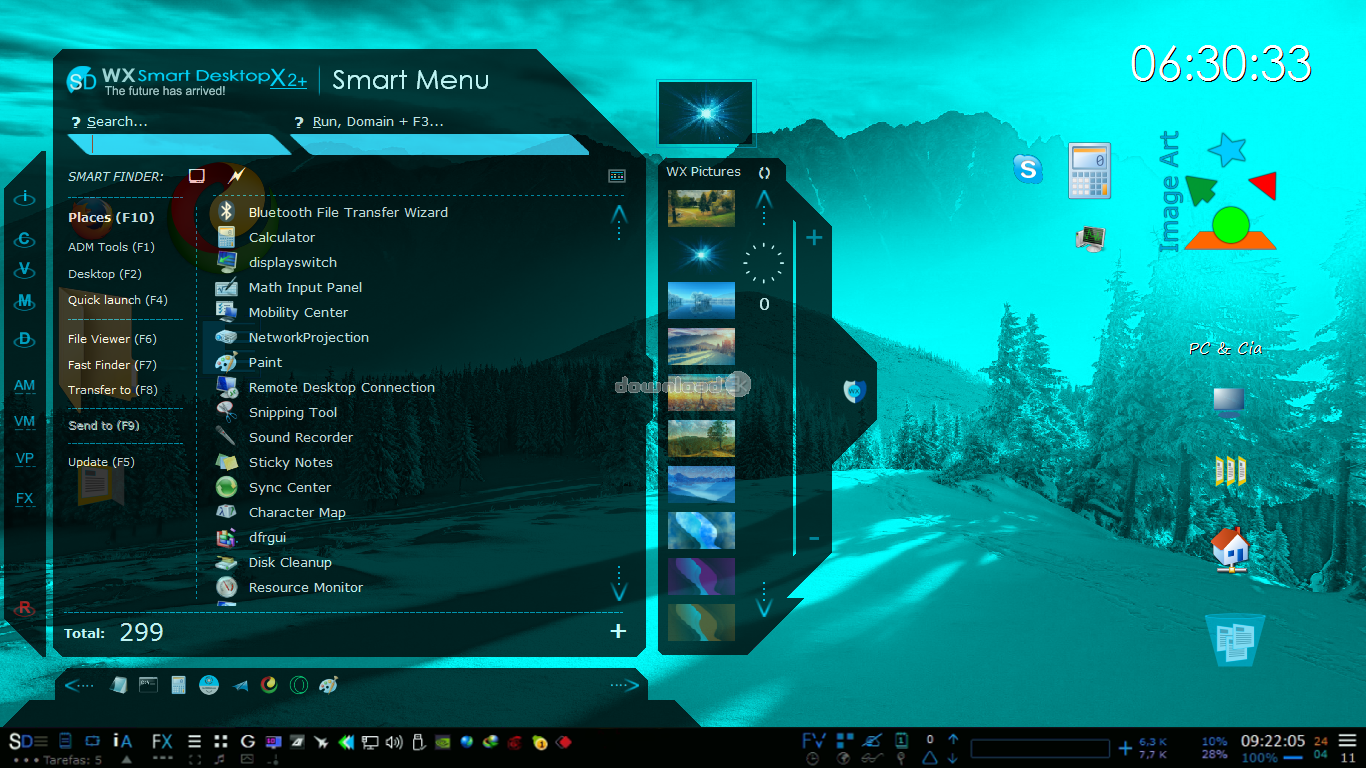Image resolution: width=1366 pixels, height=768 pixels.
Task: Refresh WX Pictures with cycle icon
Action: tap(765, 172)
